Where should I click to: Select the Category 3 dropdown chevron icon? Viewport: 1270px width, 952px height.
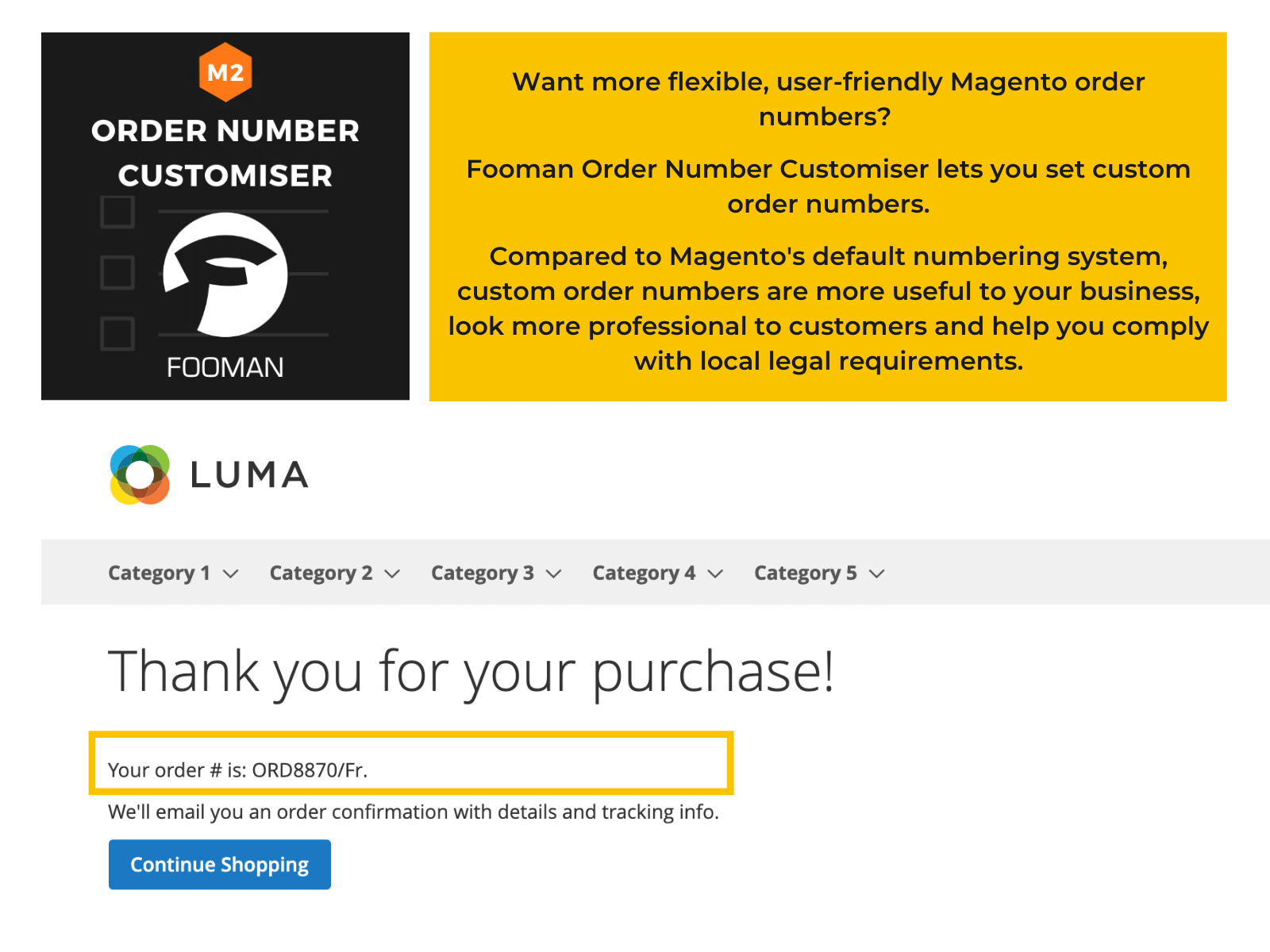tap(553, 573)
